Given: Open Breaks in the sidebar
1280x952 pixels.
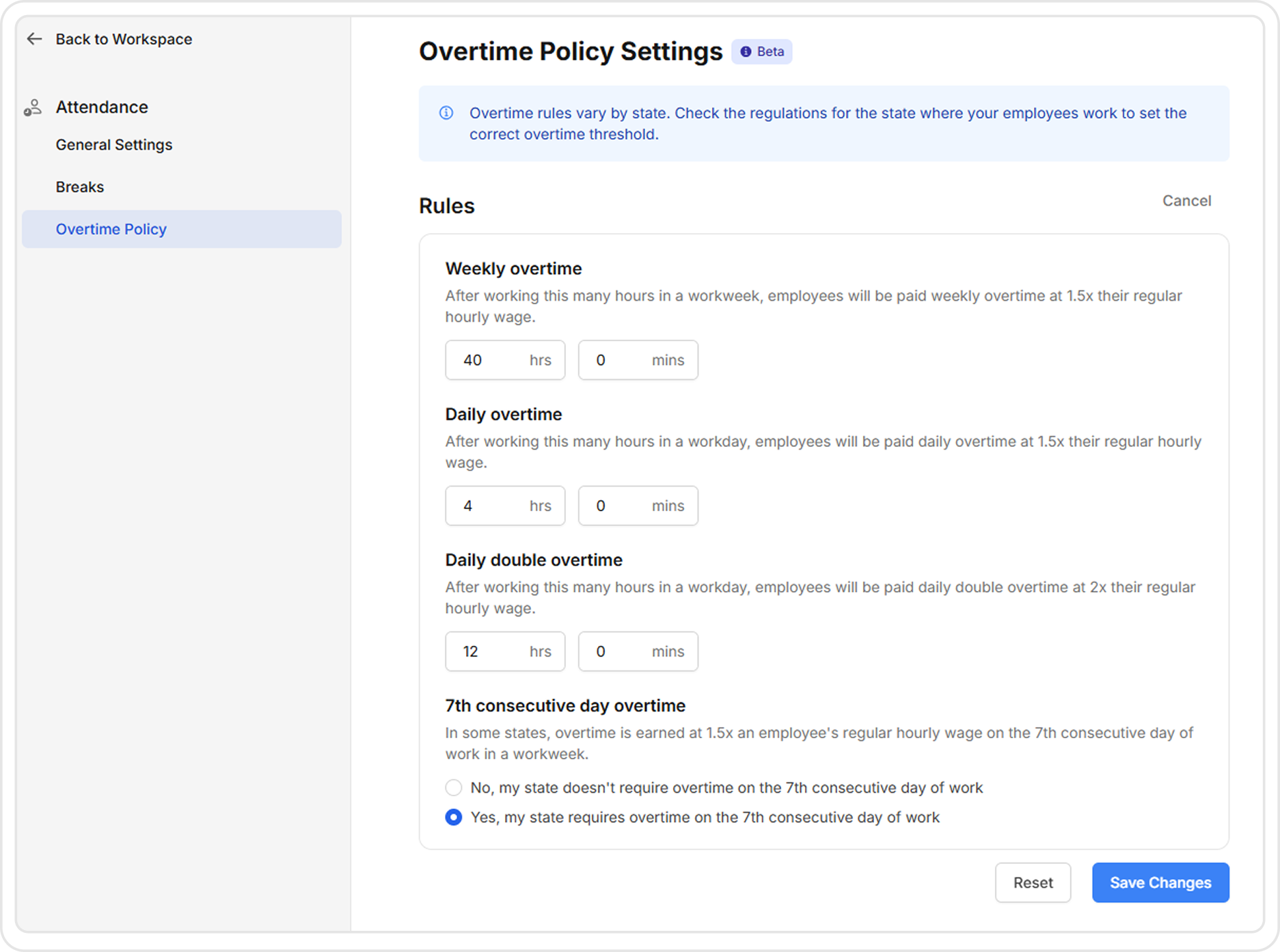Looking at the screenshot, I should (80, 187).
